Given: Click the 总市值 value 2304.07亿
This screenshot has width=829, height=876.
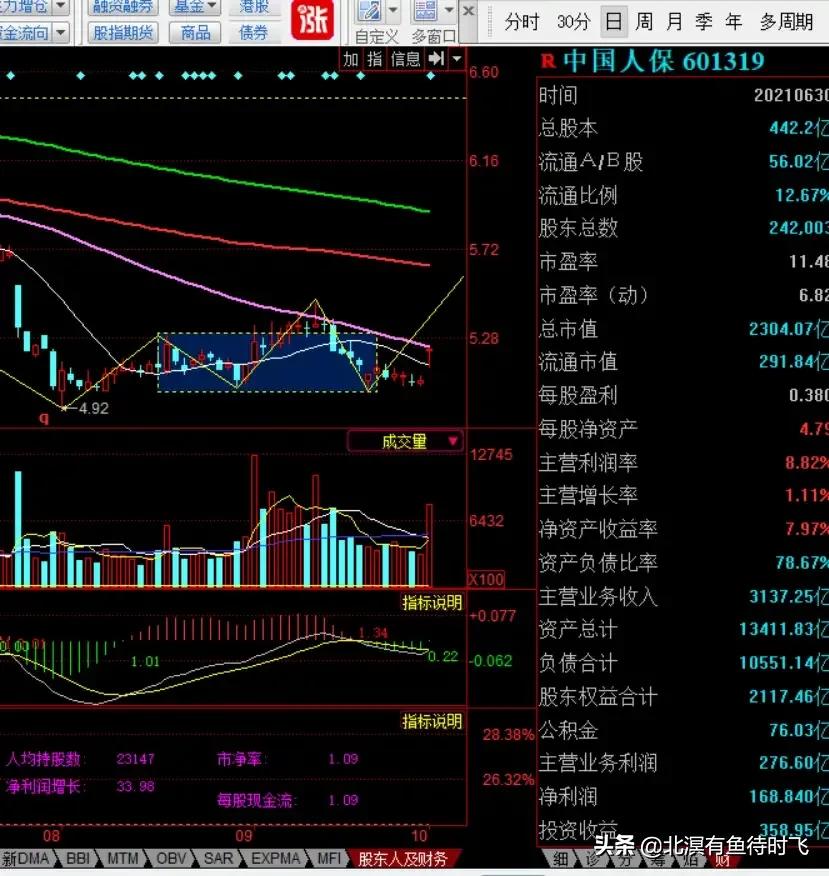Looking at the screenshot, I should click(789, 328).
